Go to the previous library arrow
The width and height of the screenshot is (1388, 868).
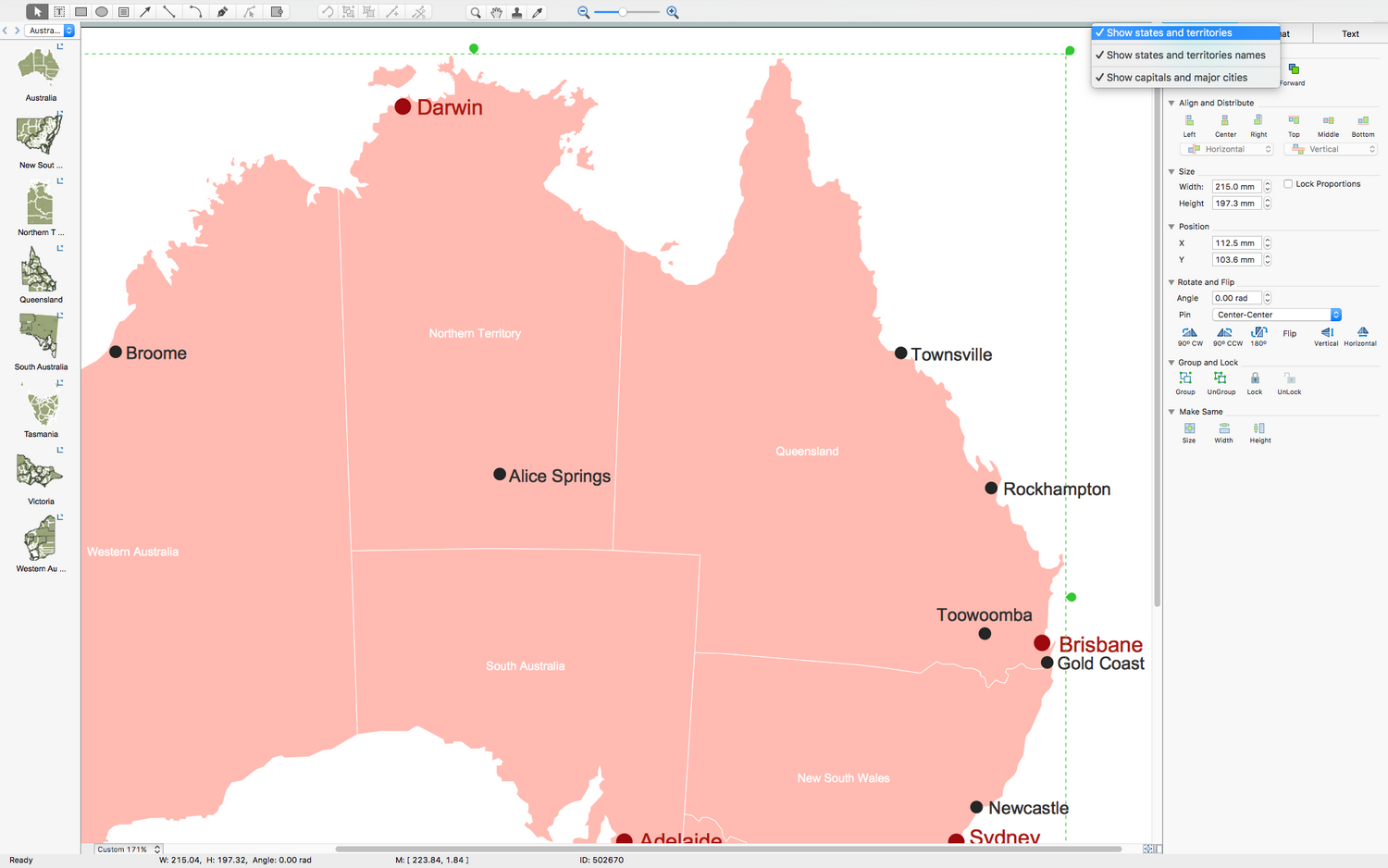pos(5,31)
